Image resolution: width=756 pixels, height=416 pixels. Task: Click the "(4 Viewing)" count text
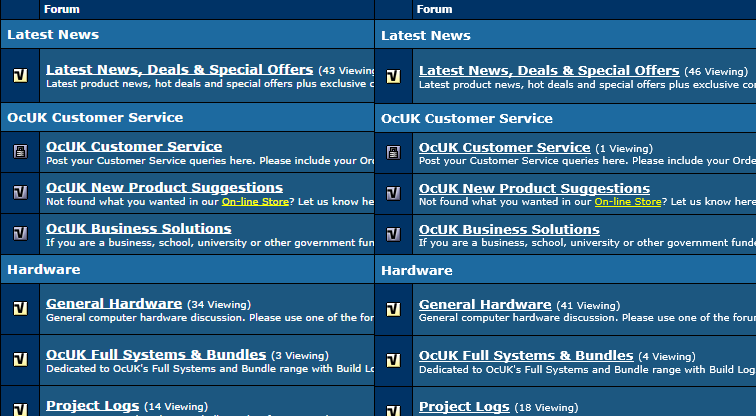pos(667,357)
